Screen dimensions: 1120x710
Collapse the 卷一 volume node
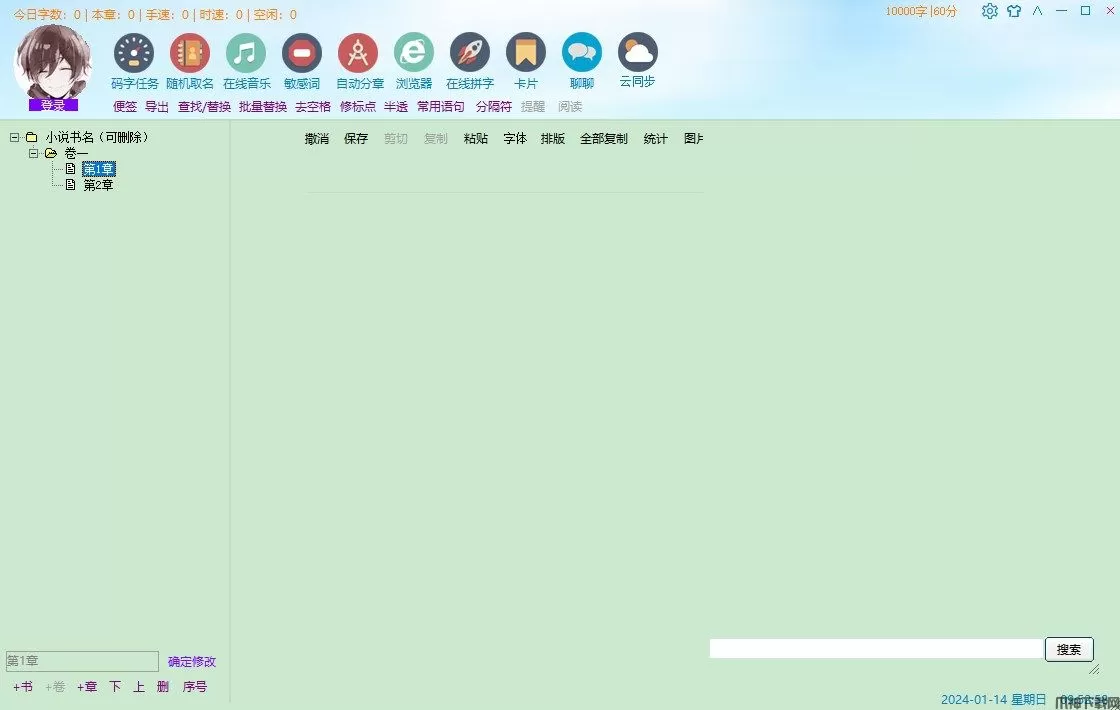33,154
